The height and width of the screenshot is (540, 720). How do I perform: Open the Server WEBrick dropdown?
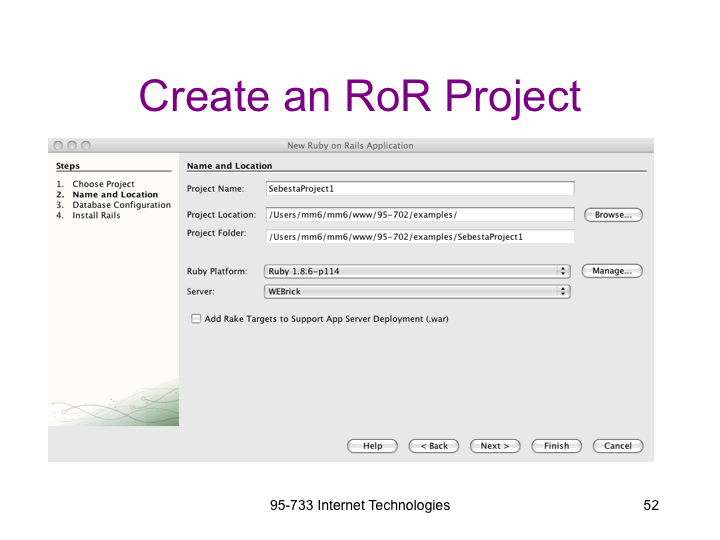[x=417, y=292]
